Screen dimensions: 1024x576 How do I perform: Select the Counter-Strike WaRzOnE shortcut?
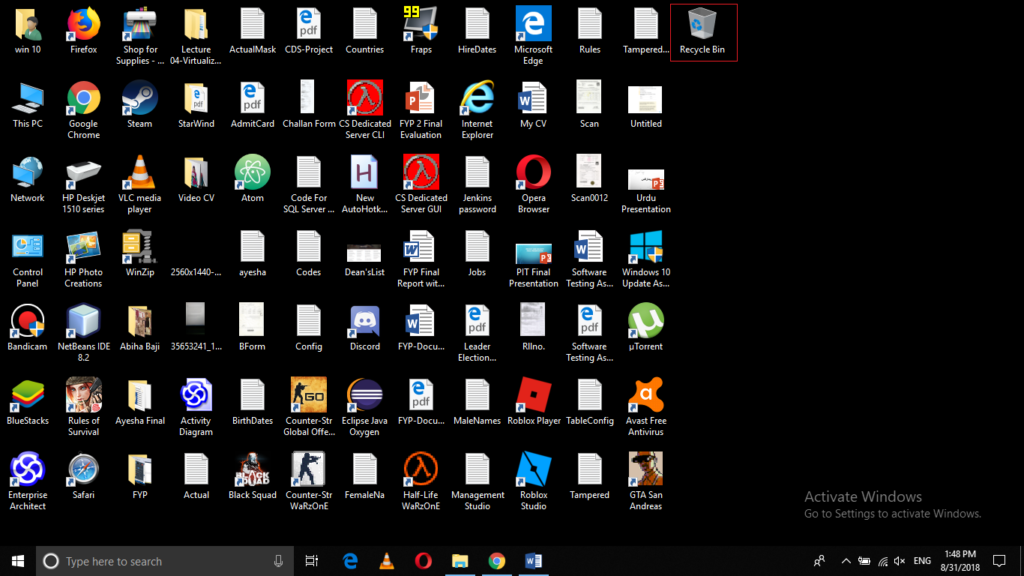[x=309, y=482]
